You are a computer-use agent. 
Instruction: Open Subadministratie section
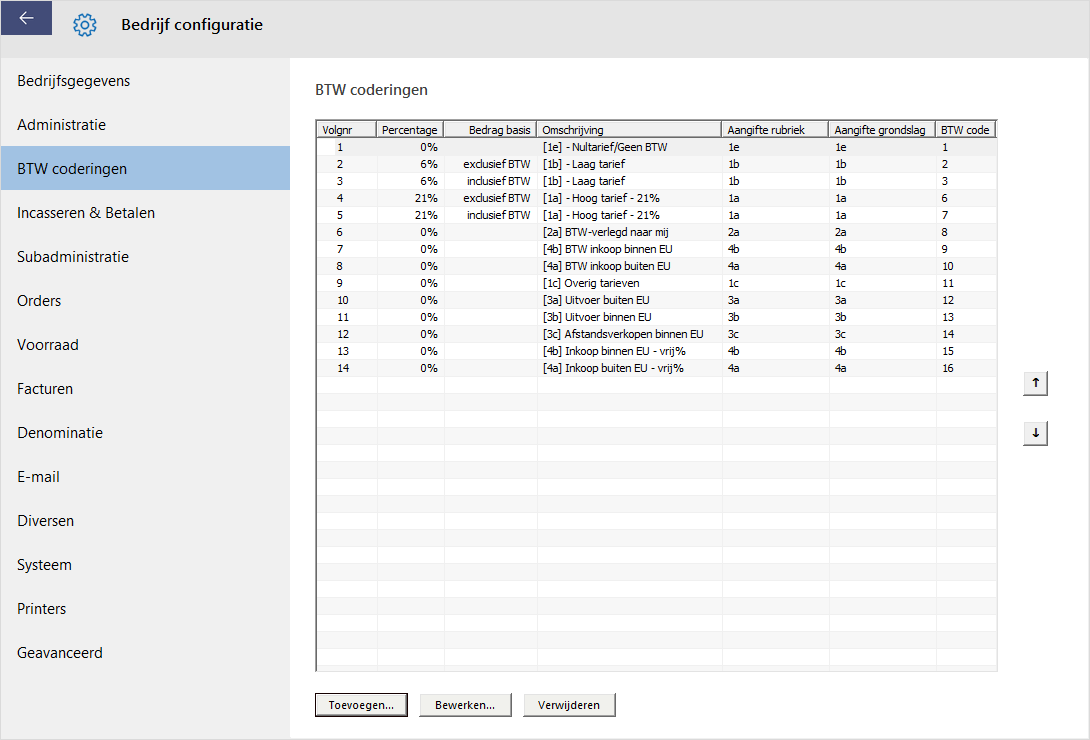tap(145, 256)
